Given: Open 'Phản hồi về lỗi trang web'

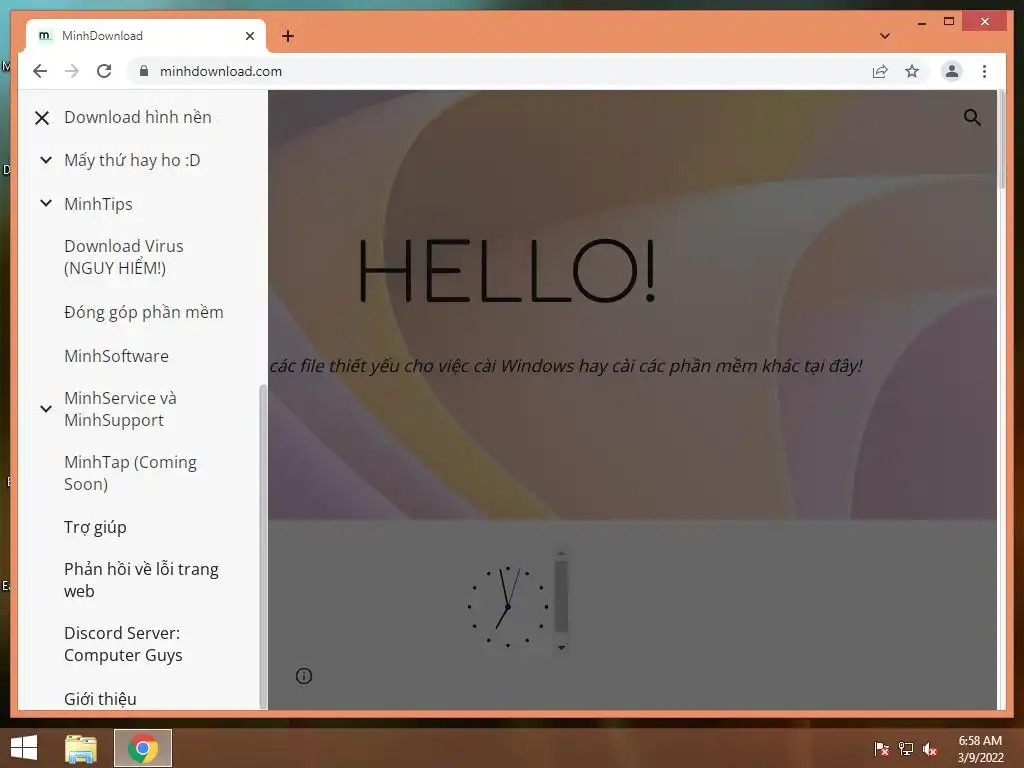Looking at the screenshot, I should tap(141, 580).
